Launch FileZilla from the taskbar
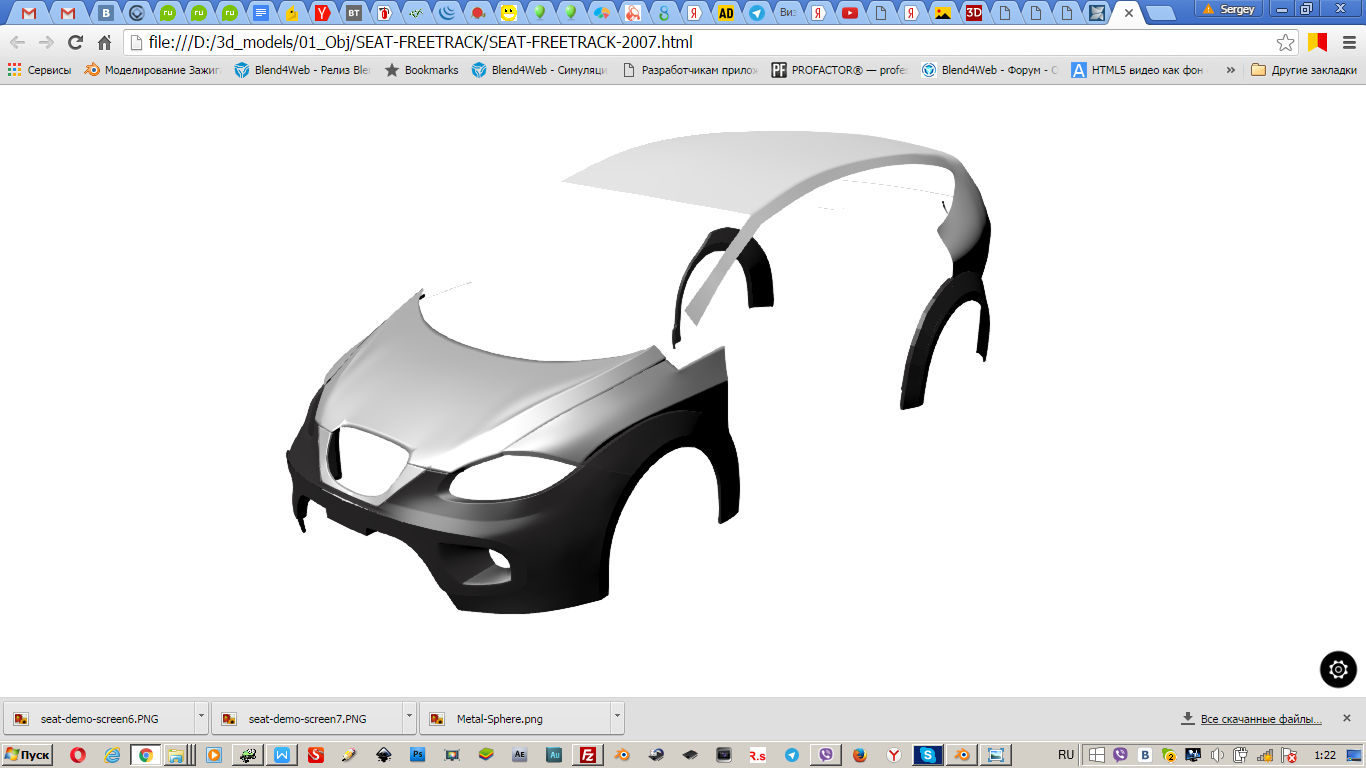The width and height of the screenshot is (1366, 768). pos(589,755)
